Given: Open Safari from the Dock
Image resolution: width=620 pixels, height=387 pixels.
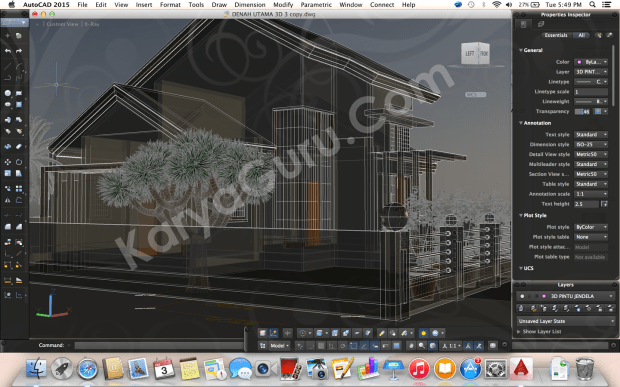Looking at the screenshot, I should [x=87, y=368].
